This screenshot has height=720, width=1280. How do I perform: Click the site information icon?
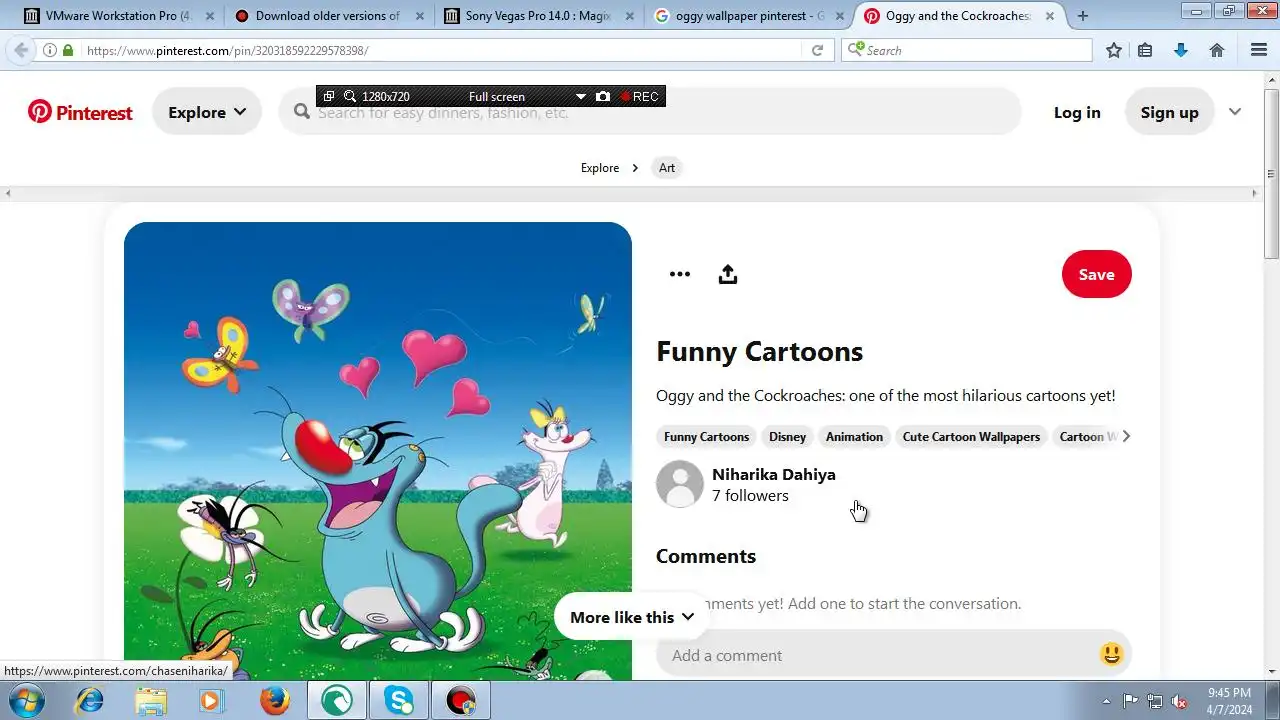(50, 50)
